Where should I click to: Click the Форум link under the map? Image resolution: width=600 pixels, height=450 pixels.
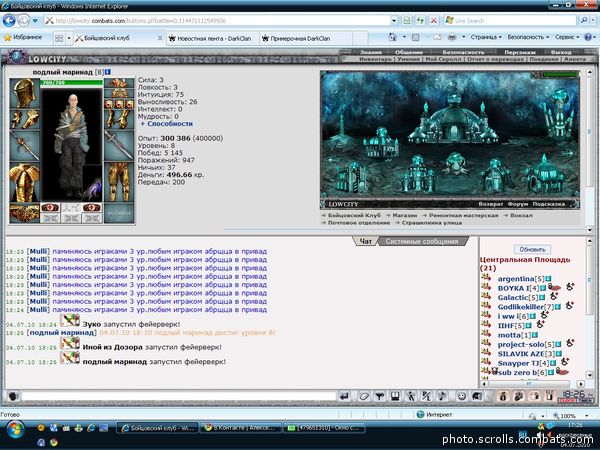[518, 204]
